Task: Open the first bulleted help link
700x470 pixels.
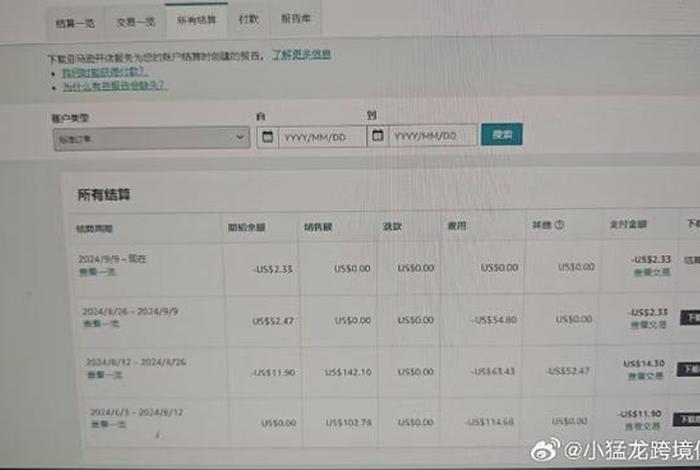Action: click(105, 72)
